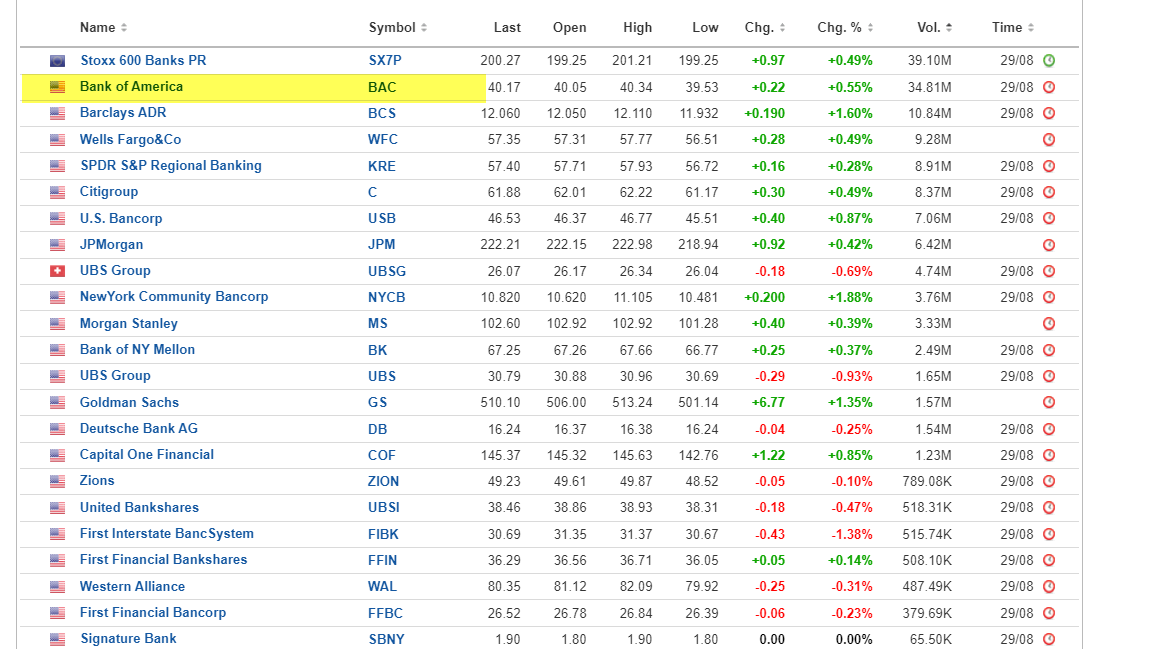This screenshot has width=1176, height=649.
Task: Open Bank of NY Mellon link
Action: pos(137,350)
